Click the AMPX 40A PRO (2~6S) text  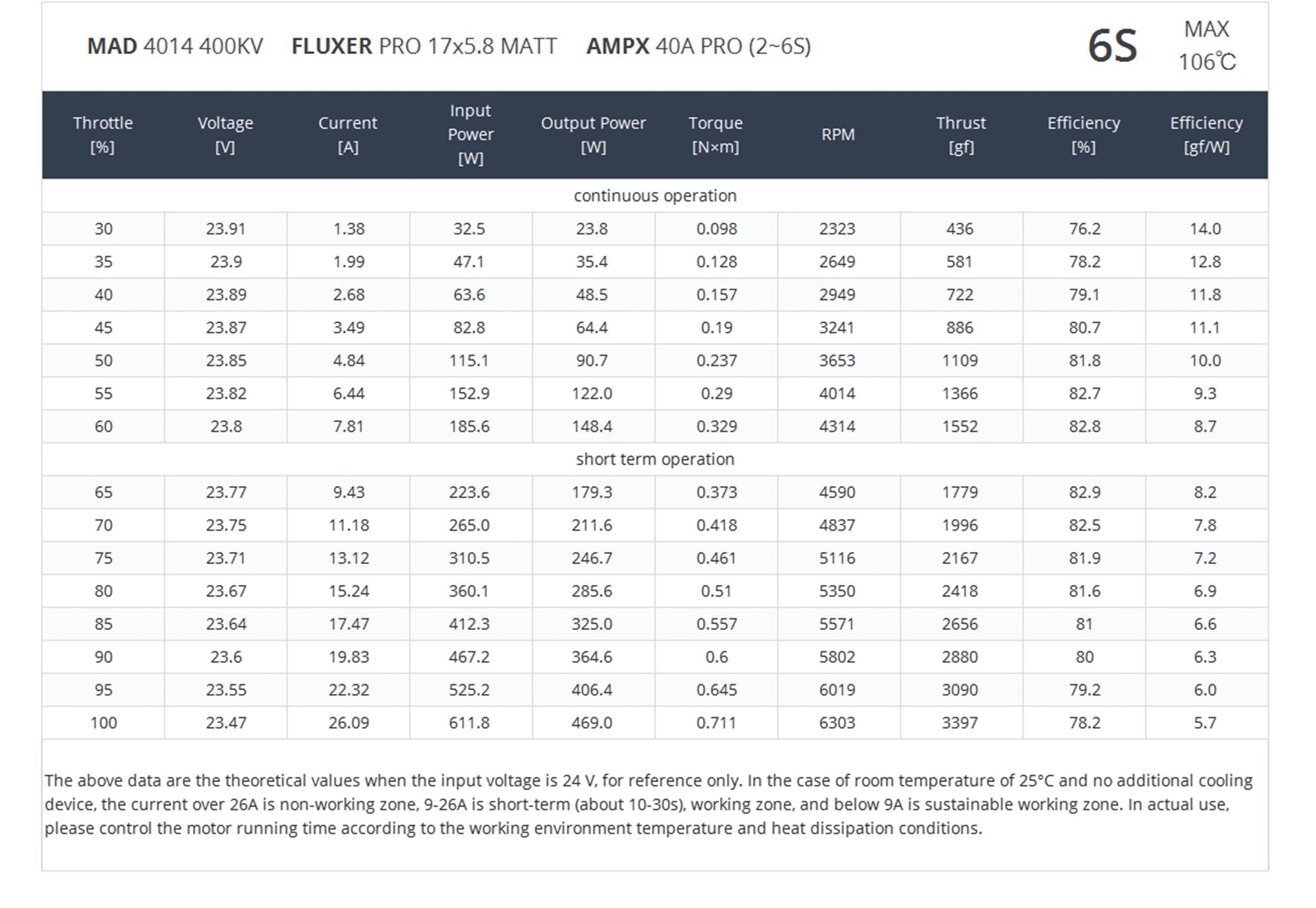tap(699, 46)
